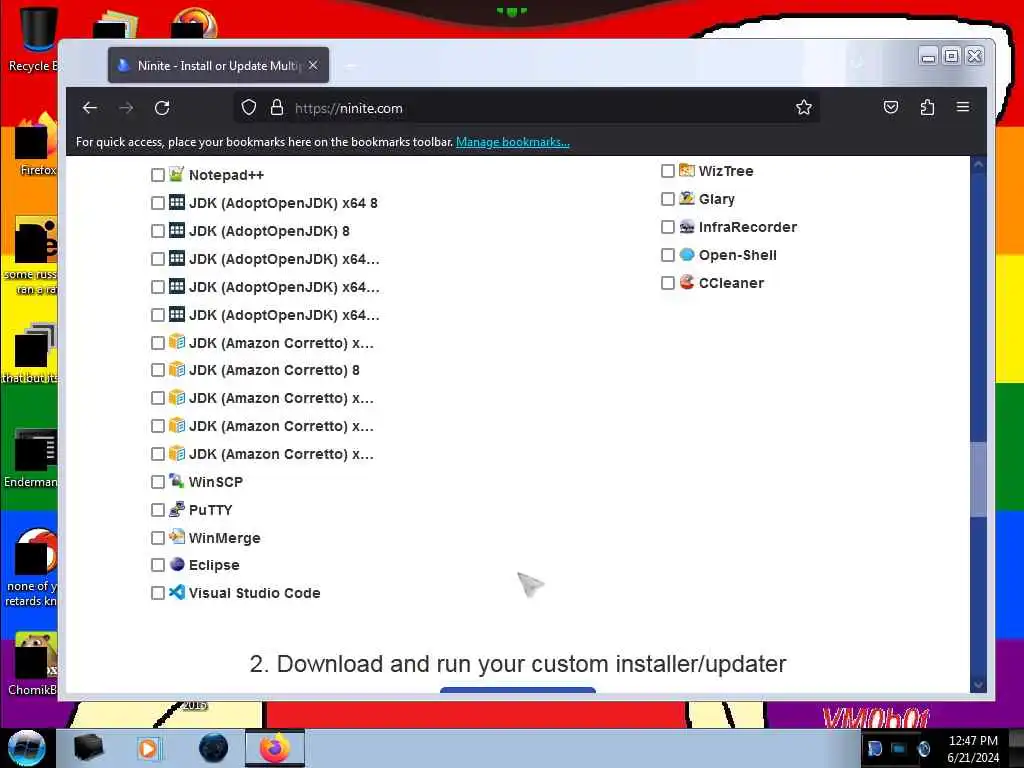Click the WinMerge label text
1024x768 pixels.
(225, 538)
